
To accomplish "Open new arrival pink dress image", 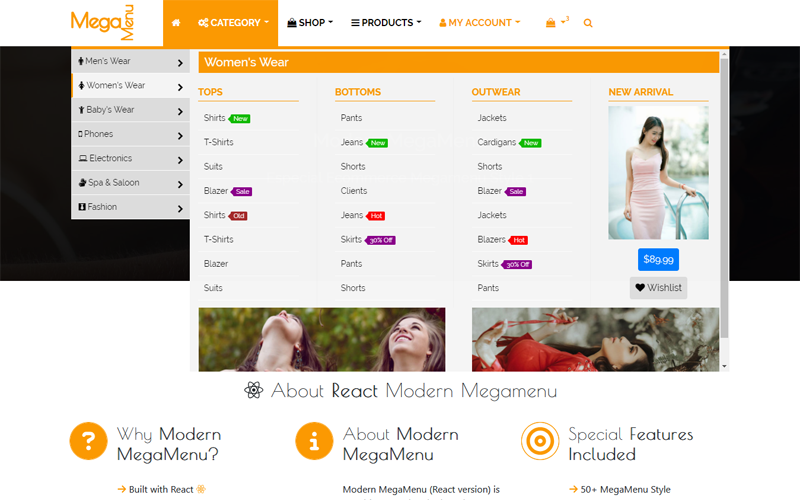I will point(658,172).
